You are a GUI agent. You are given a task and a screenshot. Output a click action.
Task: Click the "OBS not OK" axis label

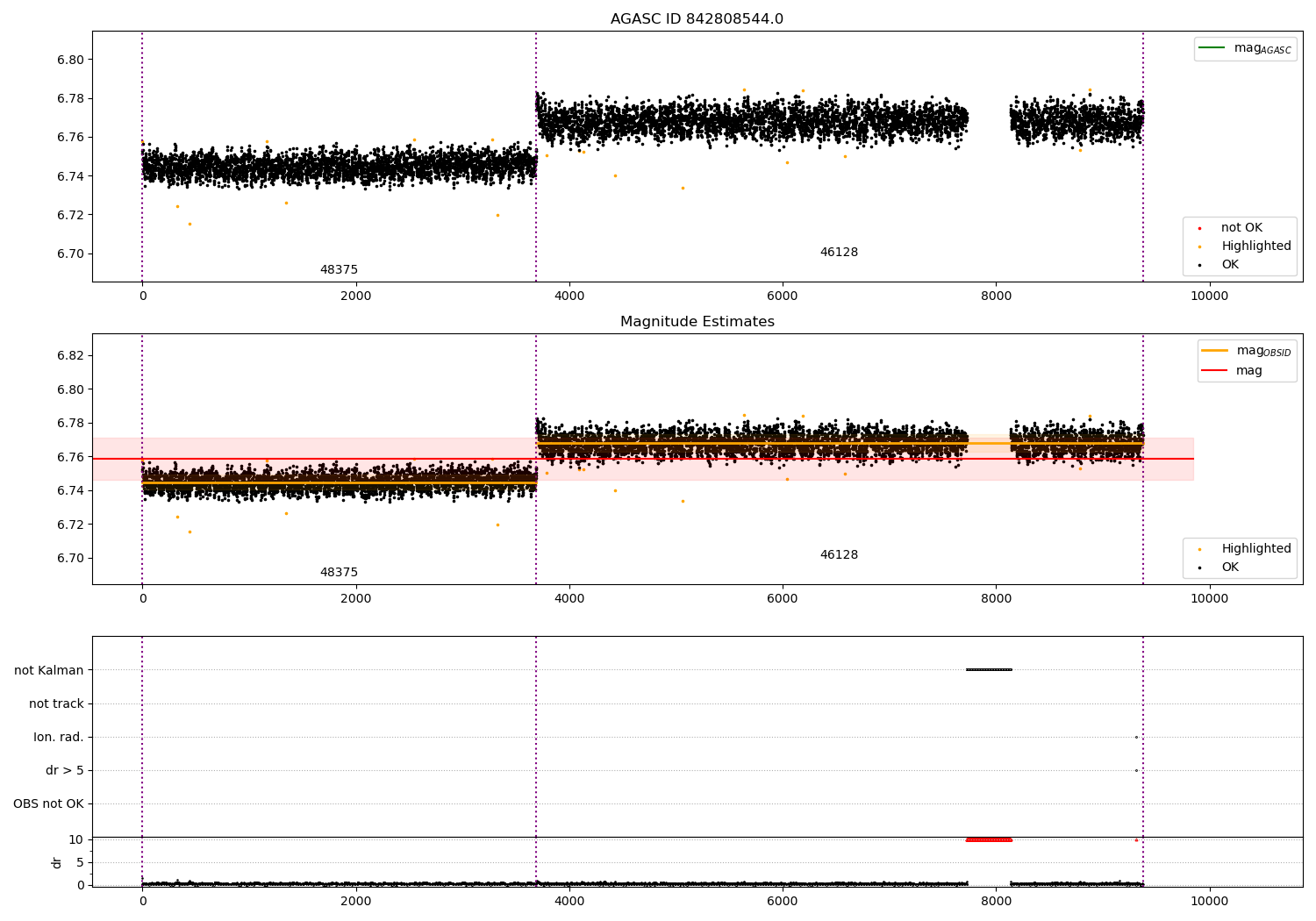tap(48, 803)
